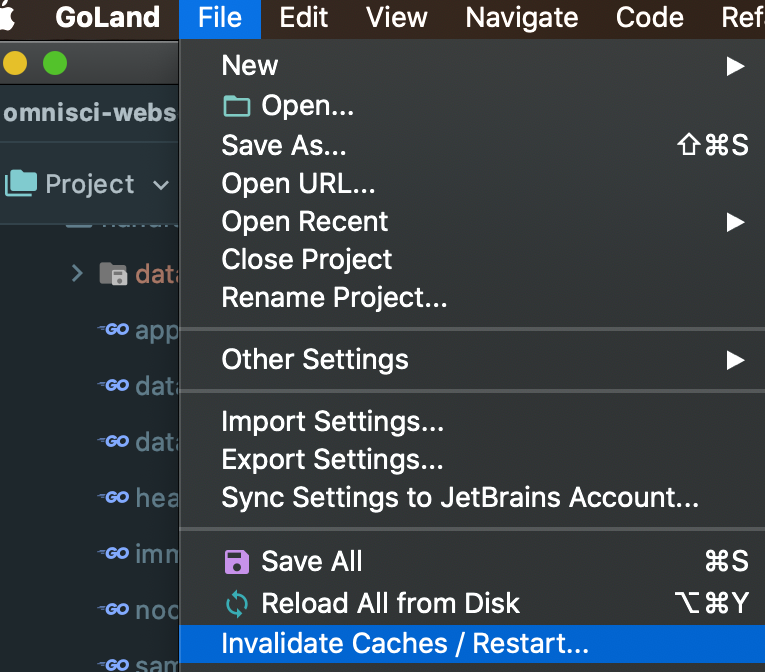Screen dimensions: 765x672
Task: Expand the data folder in tree
Action: point(77,273)
